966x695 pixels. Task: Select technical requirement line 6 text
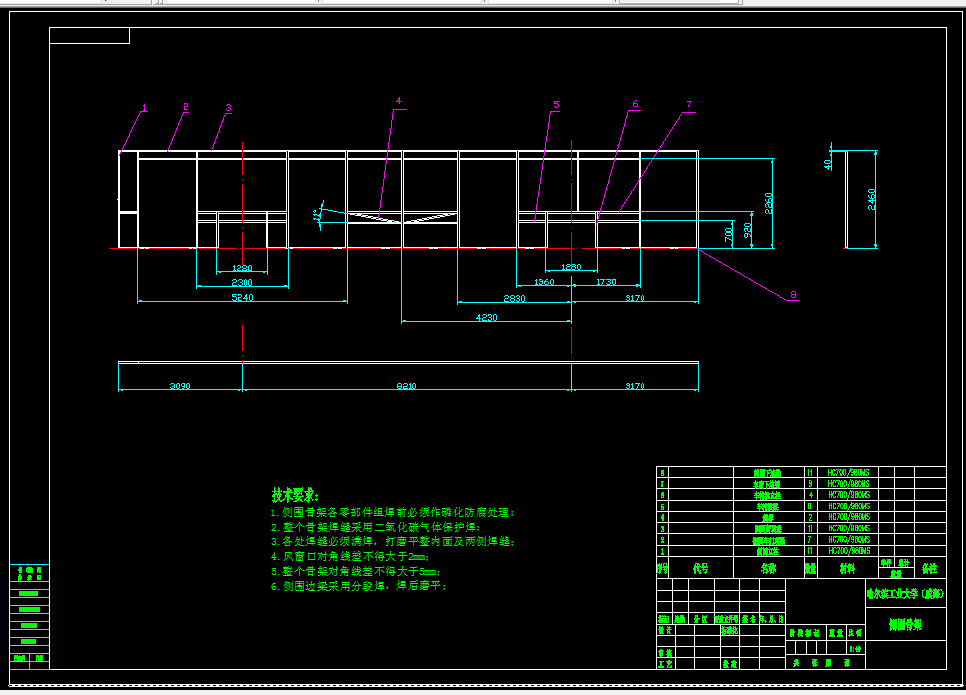coord(359,586)
